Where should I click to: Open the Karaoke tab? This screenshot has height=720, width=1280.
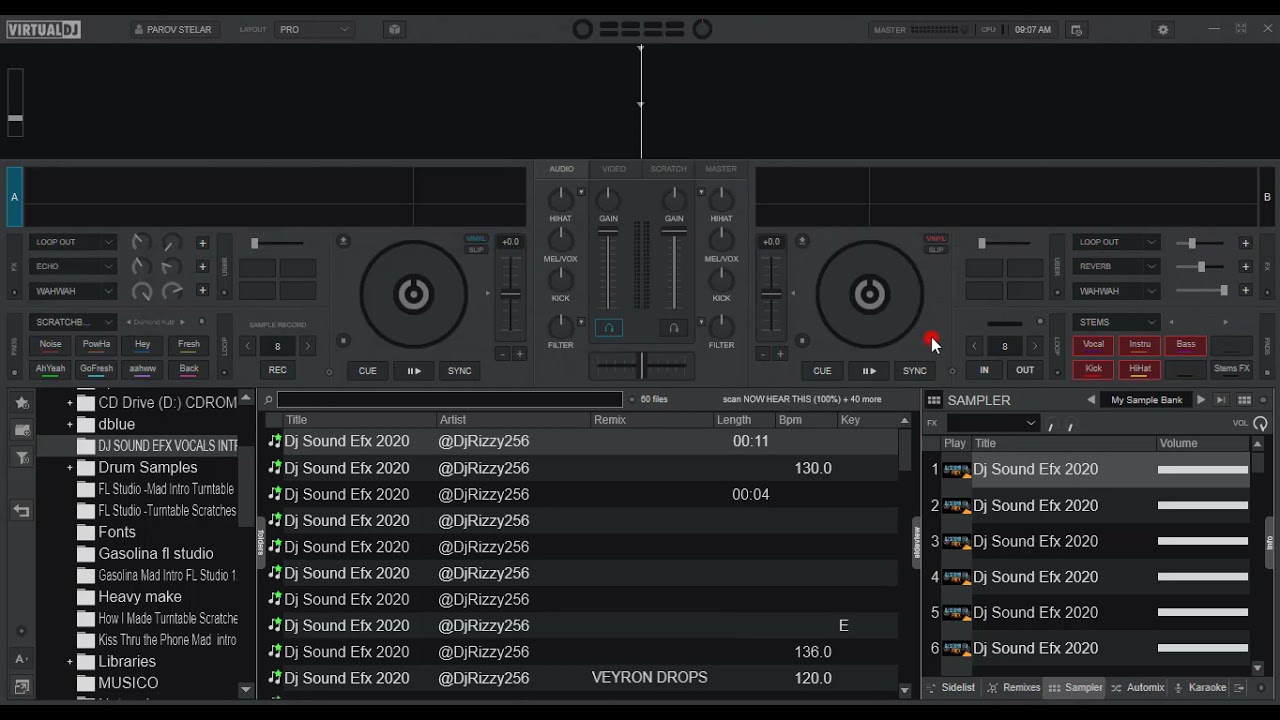tap(1200, 688)
